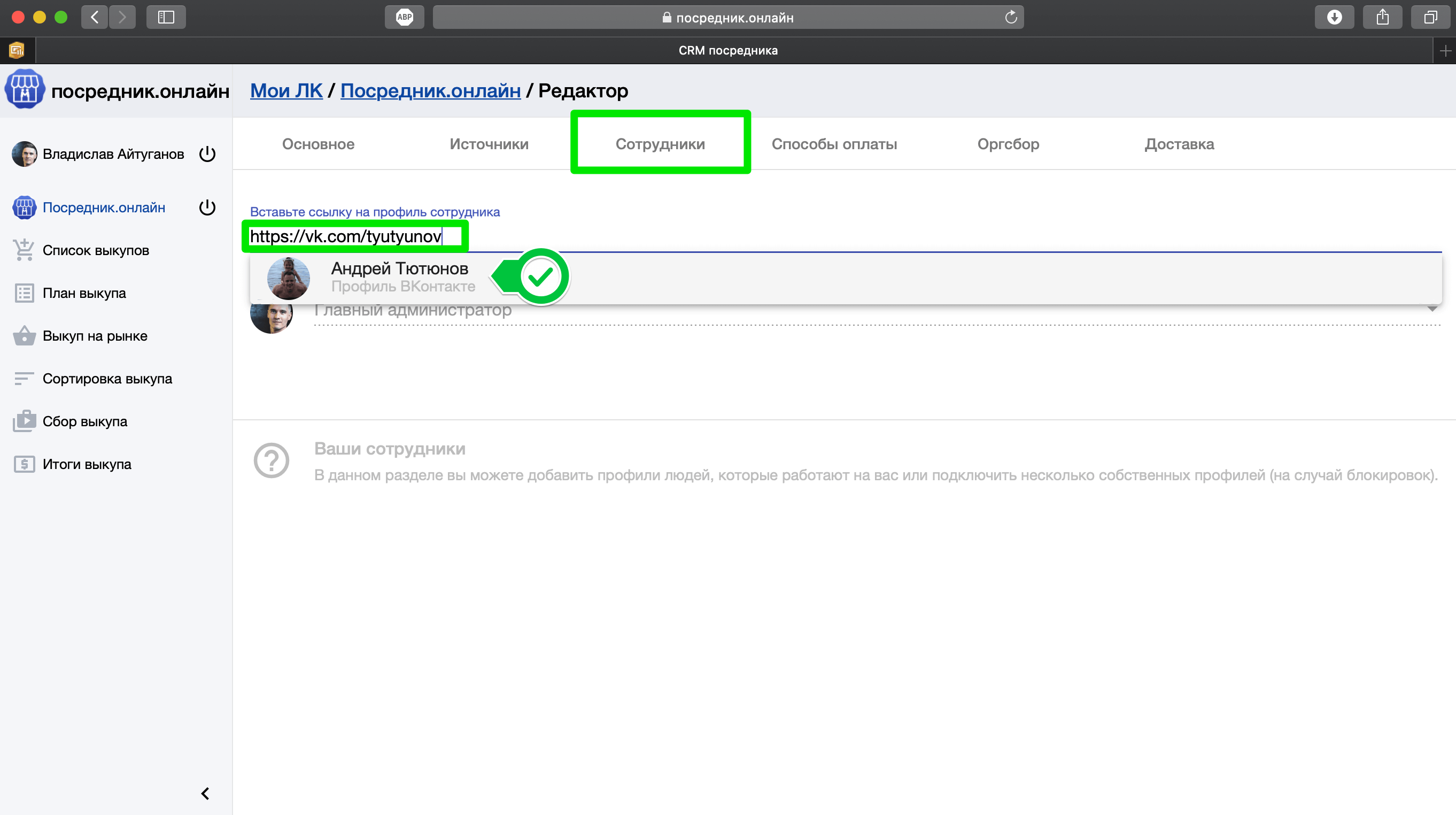Toggle the Safari sidebar button
The width and height of the screenshot is (1456, 815).
click(166, 17)
